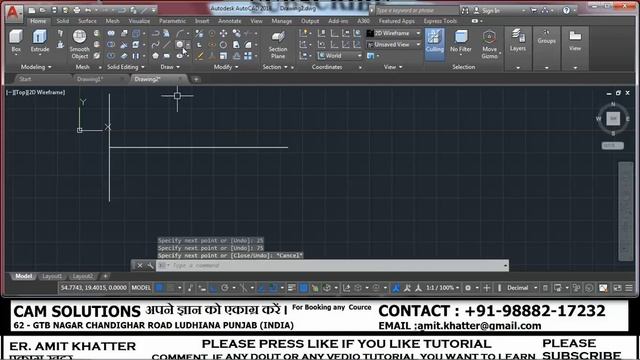
Task: Click Sign In button
Action: tap(491, 11)
